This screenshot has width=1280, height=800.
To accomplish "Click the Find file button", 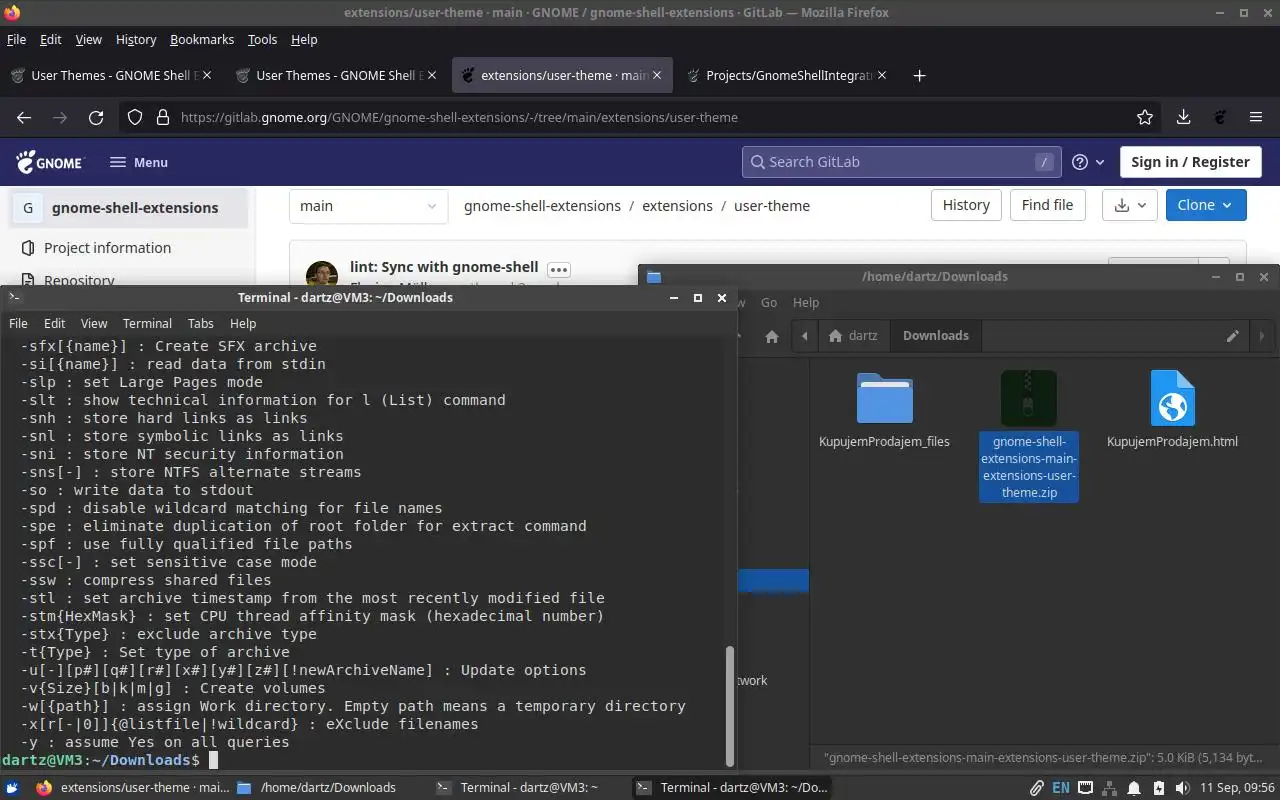I will (1047, 205).
